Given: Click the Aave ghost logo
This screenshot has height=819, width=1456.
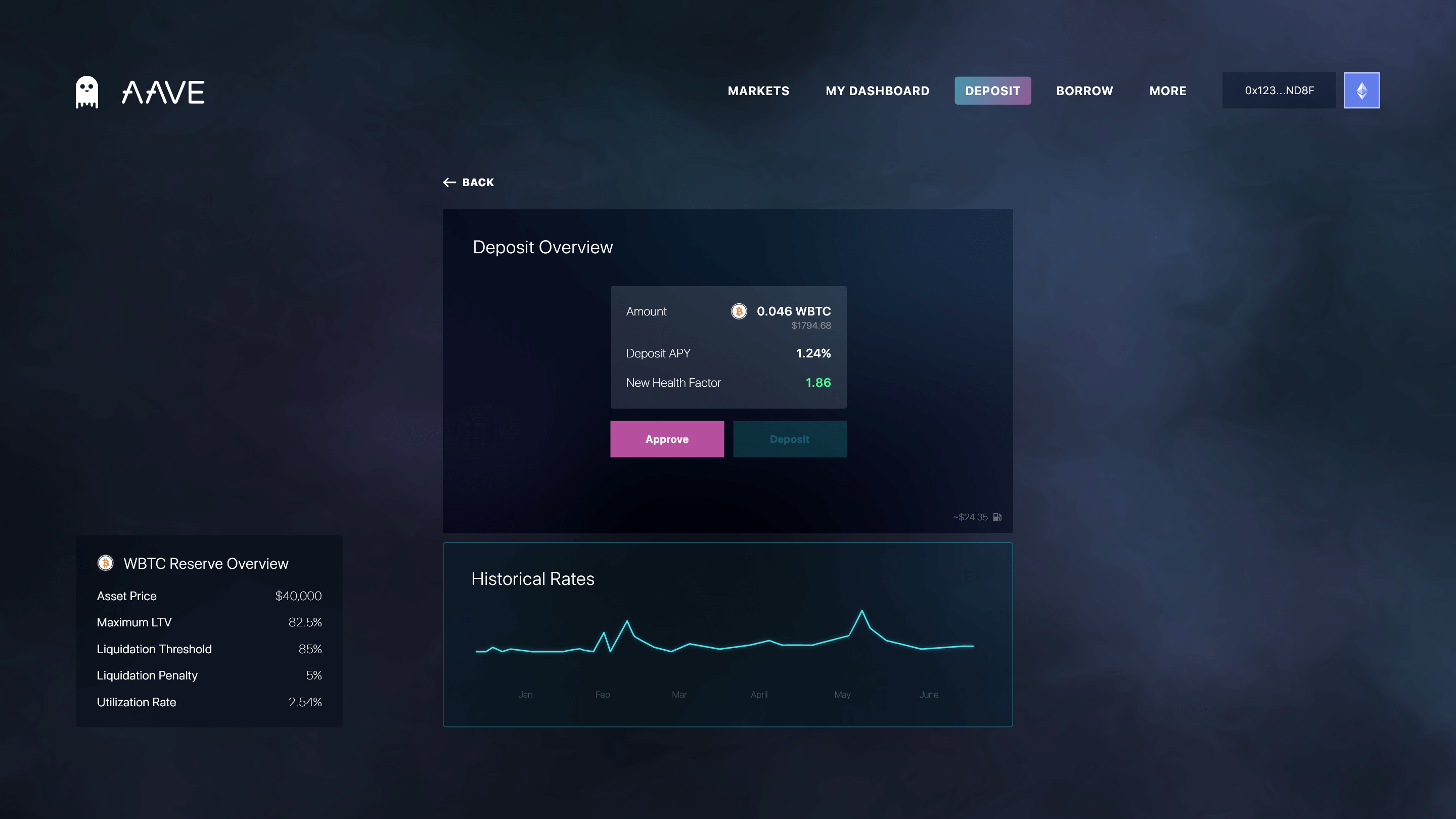Looking at the screenshot, I should click(86, 91).
